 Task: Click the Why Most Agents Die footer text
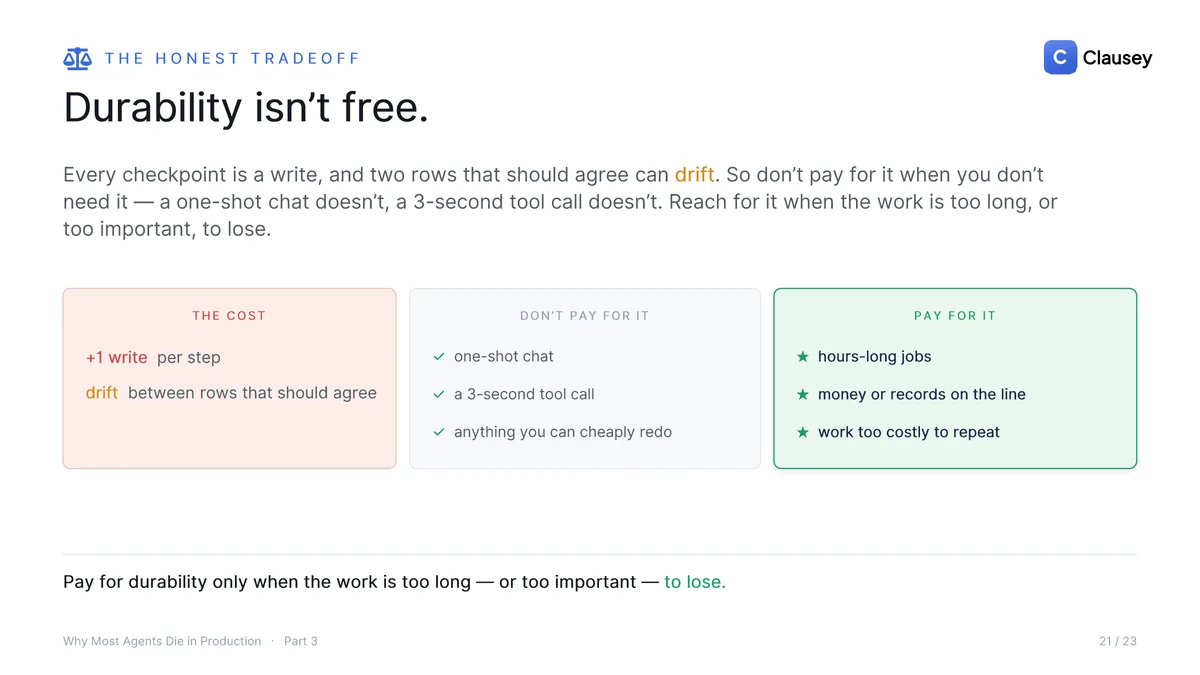click(162, 641)
